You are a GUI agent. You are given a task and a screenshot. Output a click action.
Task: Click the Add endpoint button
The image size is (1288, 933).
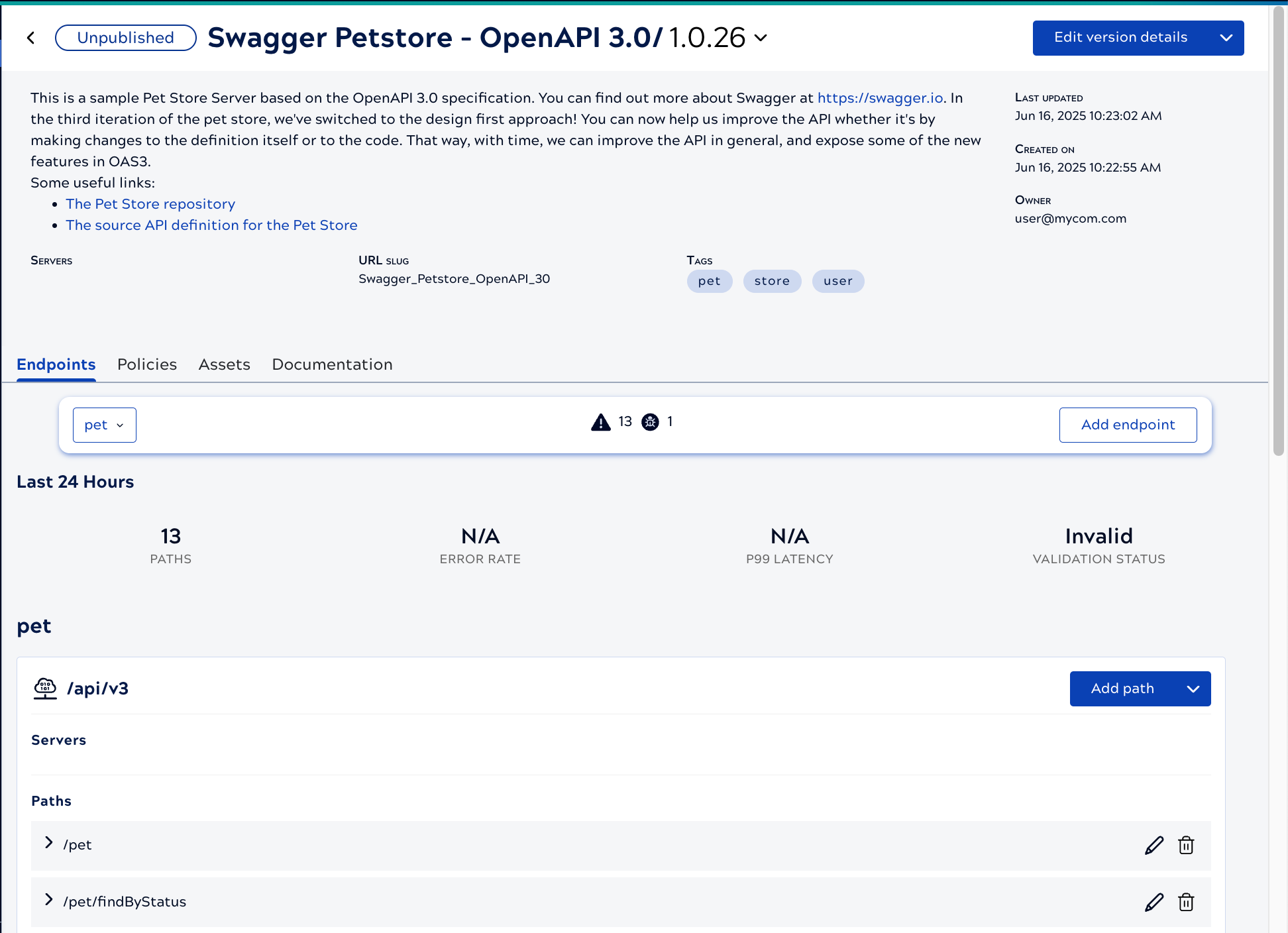coord(1128,425)
